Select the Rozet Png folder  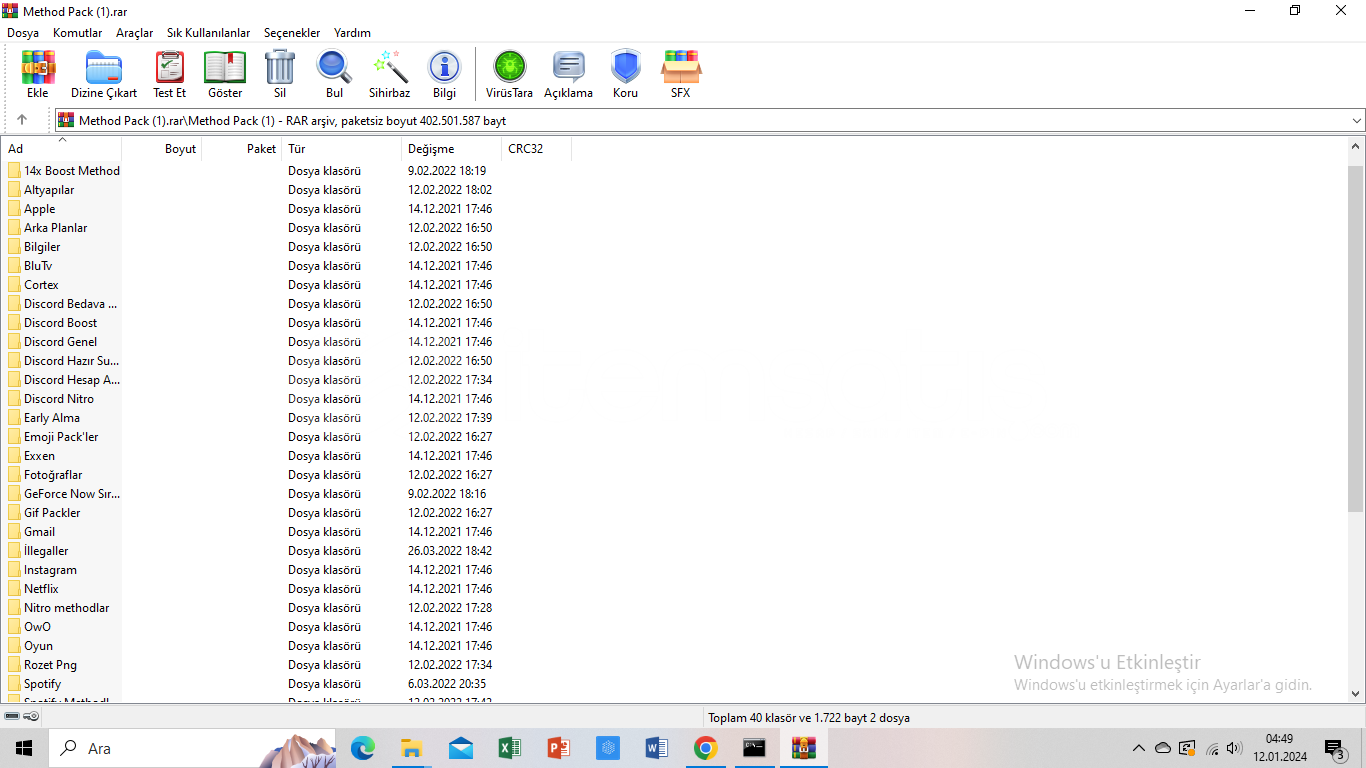pyautogui.click(x=50, y=665)
